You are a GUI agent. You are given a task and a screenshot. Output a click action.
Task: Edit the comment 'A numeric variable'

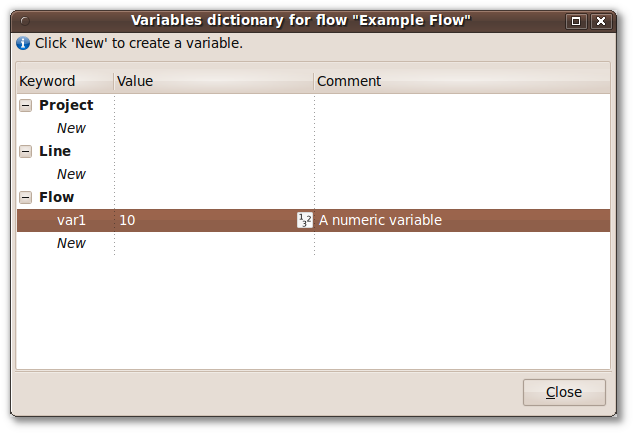point(380,220)
